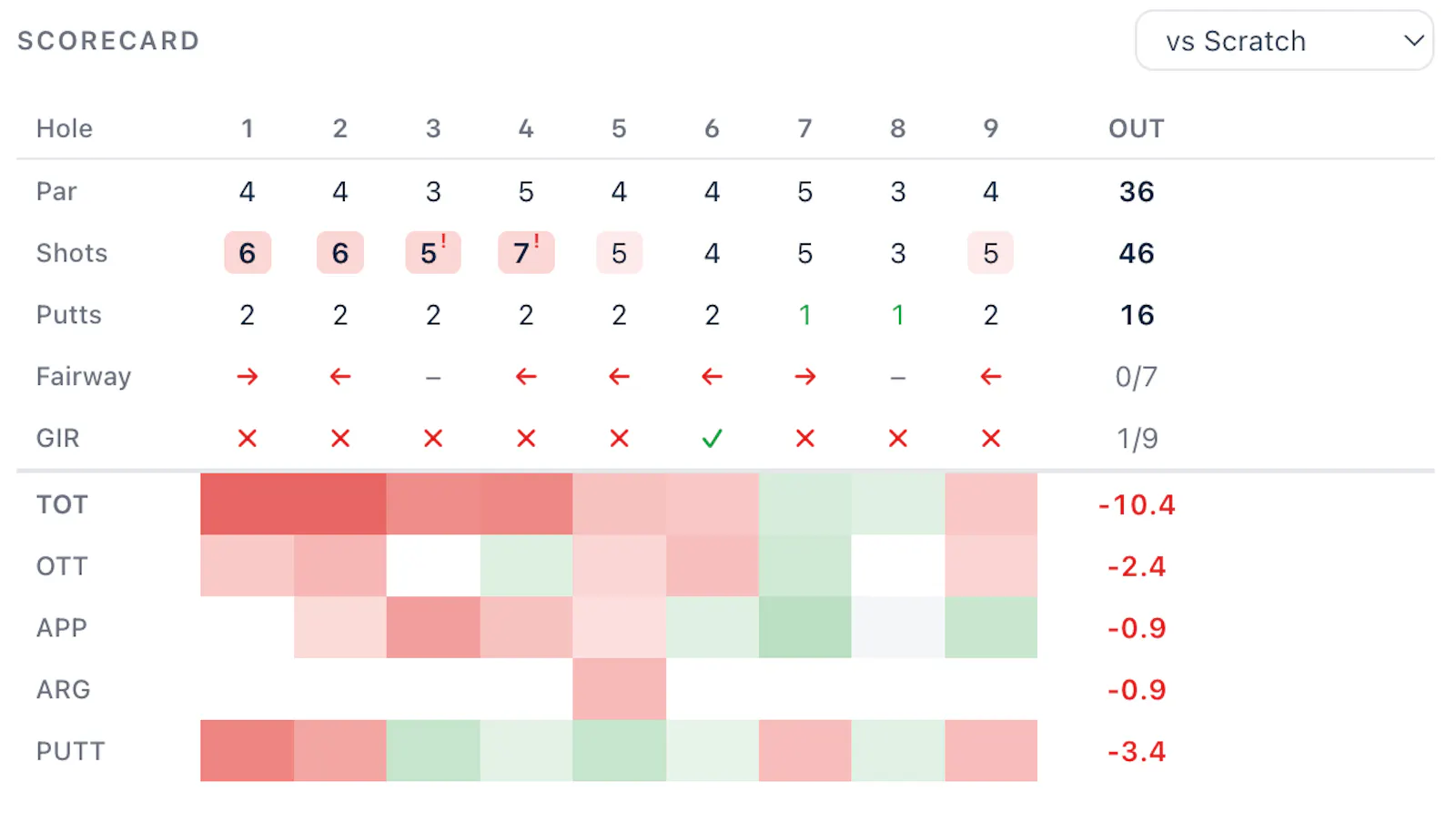The height and width of the screenshot is (823, 1456).
Task: Click the left arrow fairway icon for hole 2
Action: pos(340,377)
